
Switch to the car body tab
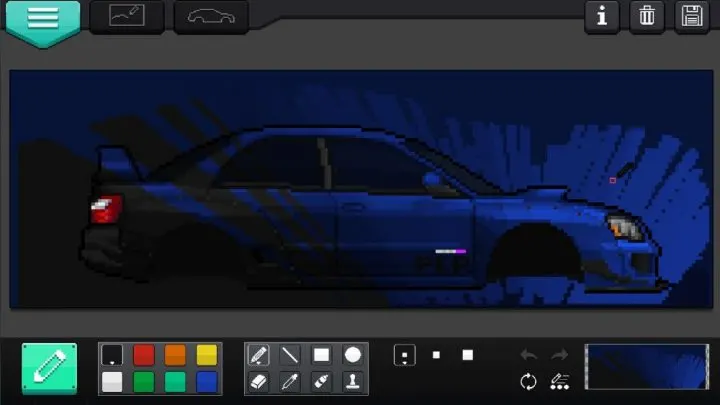(x=211, y=17)
